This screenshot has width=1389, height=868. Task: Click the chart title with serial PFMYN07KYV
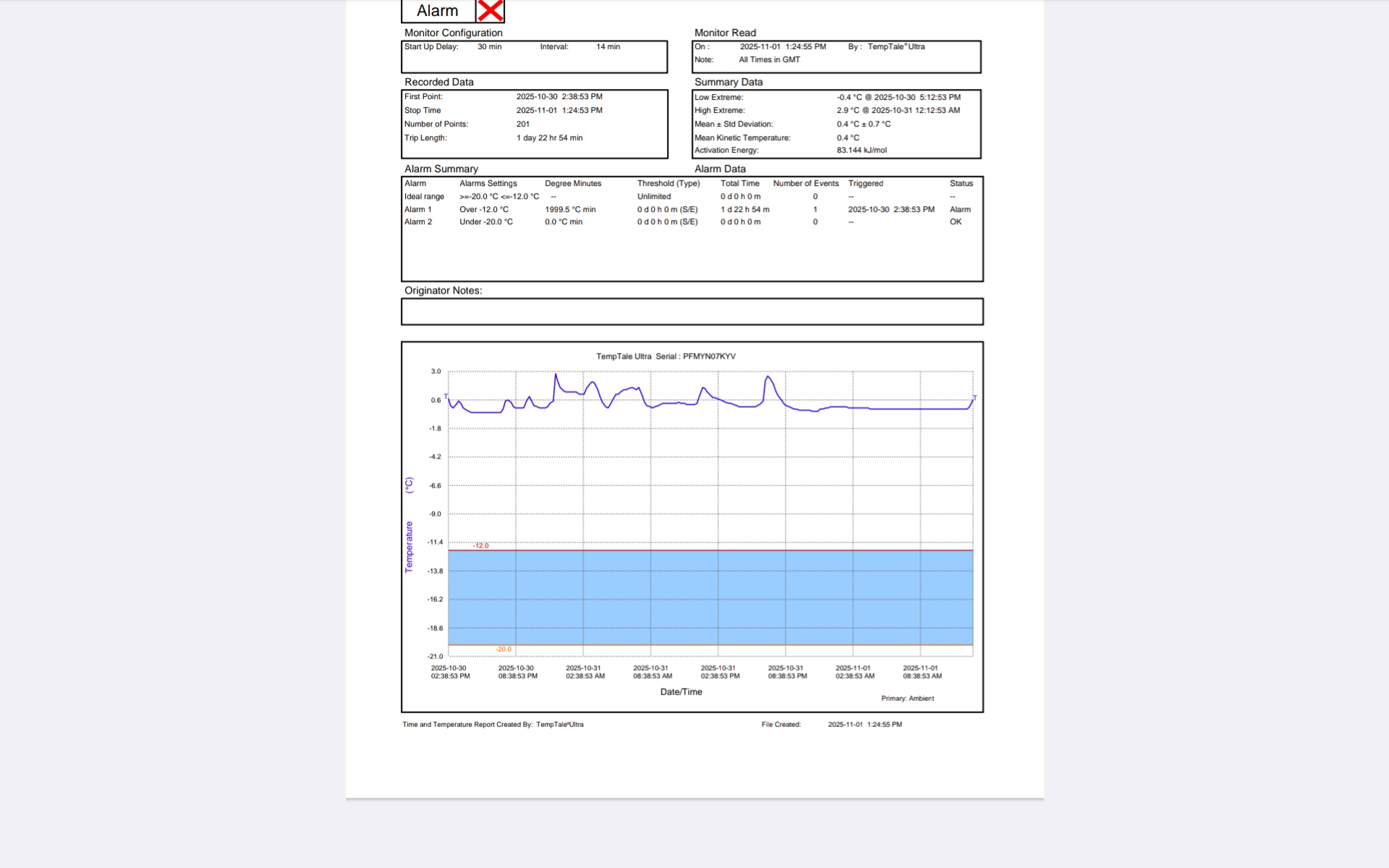click(x=666, y=357)
